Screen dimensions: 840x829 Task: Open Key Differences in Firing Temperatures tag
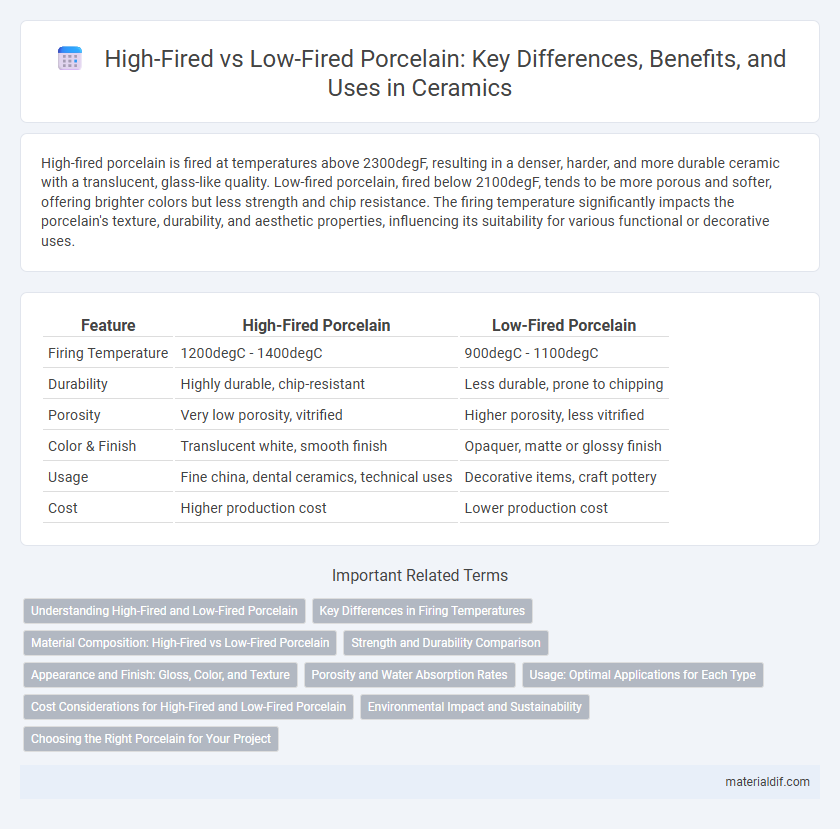422,611
